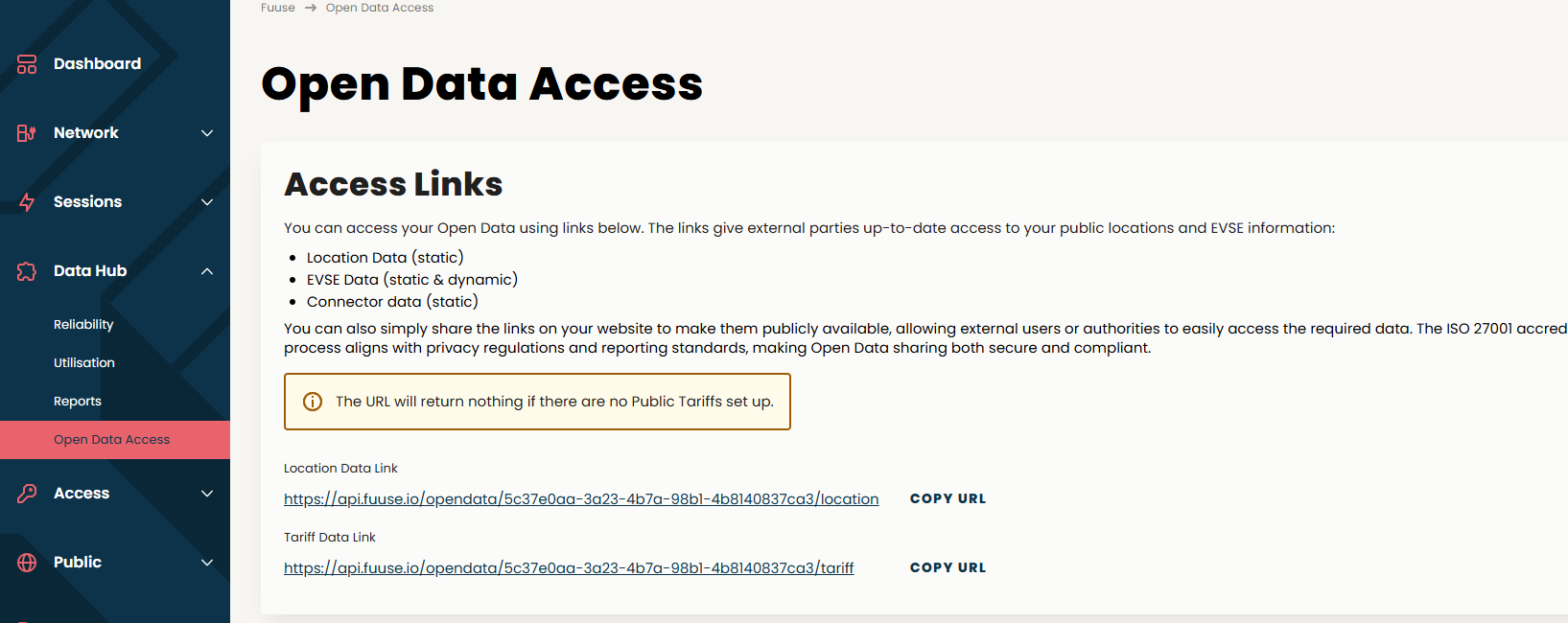
Task: Click the Sessions lightning bolt icon
Action: point(27,202)
